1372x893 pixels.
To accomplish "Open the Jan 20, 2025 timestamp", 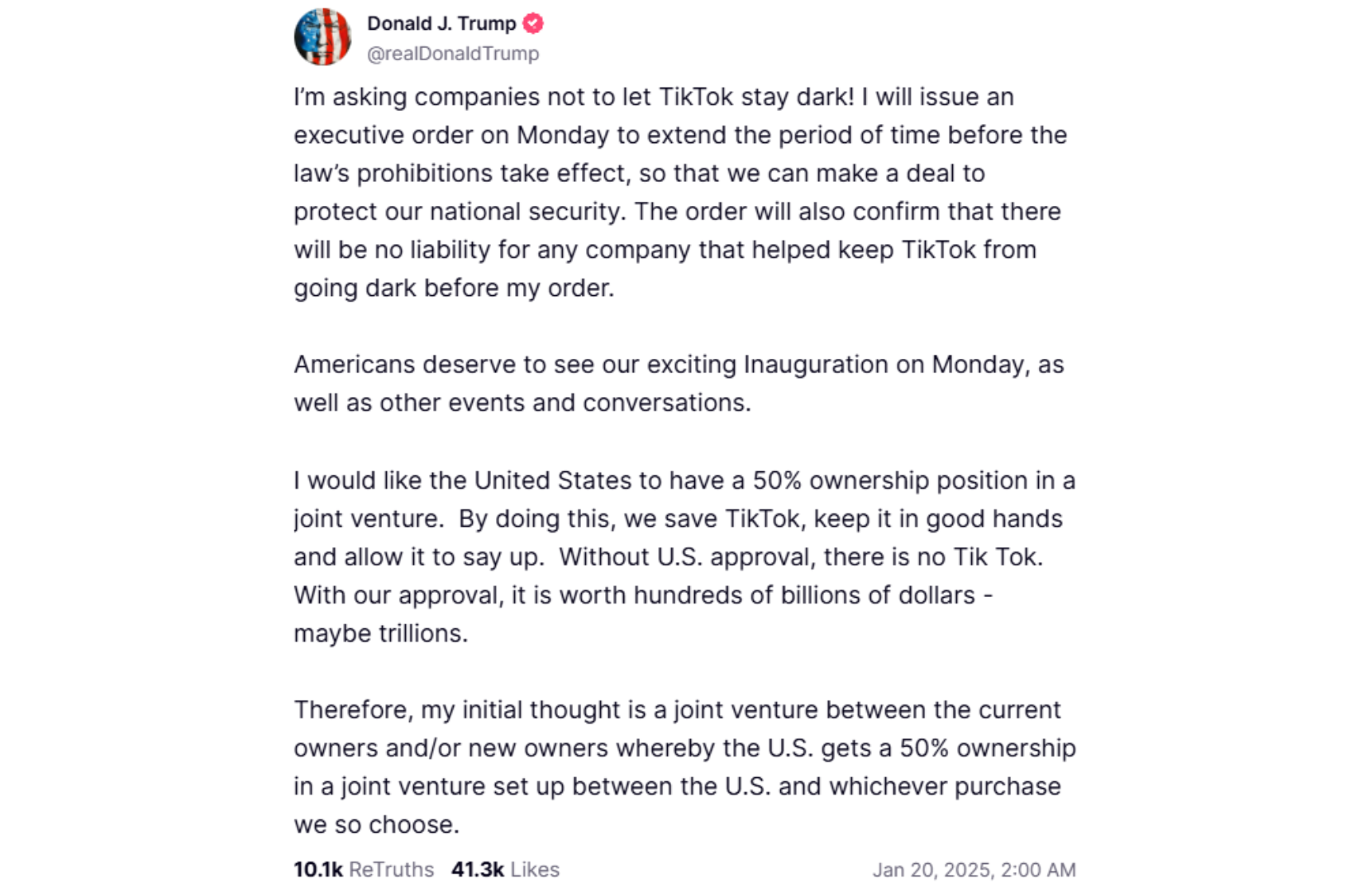I will click(974, 870).
